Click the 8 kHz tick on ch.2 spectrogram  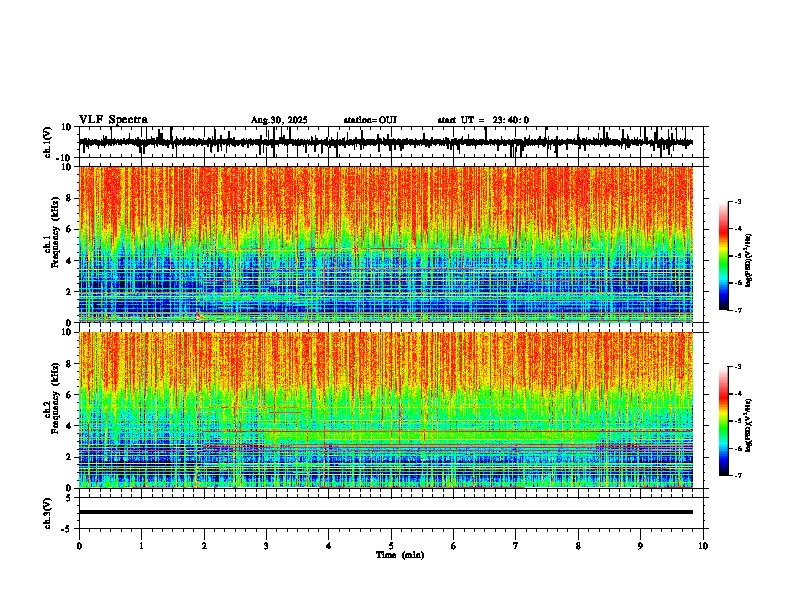tap(70, 364)
